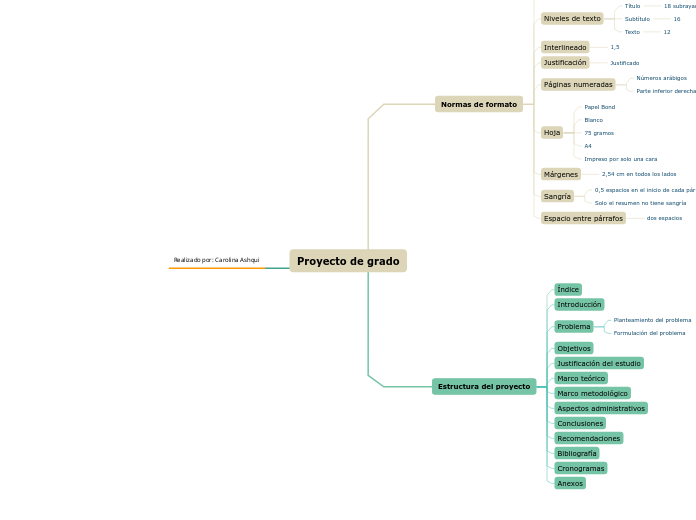Click the 2,54 cm en todos los lados leaf

(x=639, y=174)
